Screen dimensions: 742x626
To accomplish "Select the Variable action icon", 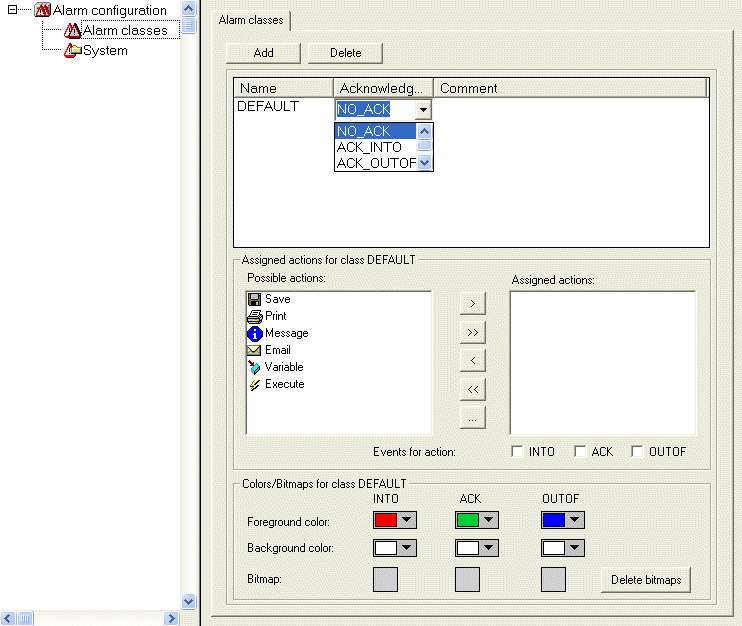I will click(x=254, y=367).
